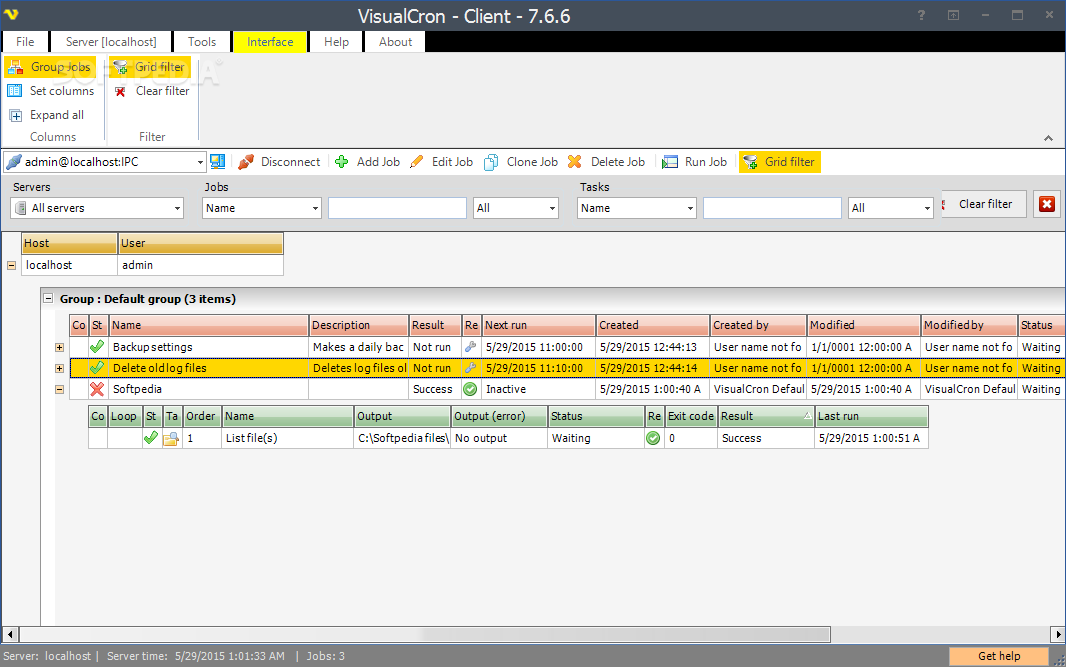This screenshot has width=1066, height=667.
Task: Click the server connection monitor icon
Action: pyautogui.click(x=218, y=161)
